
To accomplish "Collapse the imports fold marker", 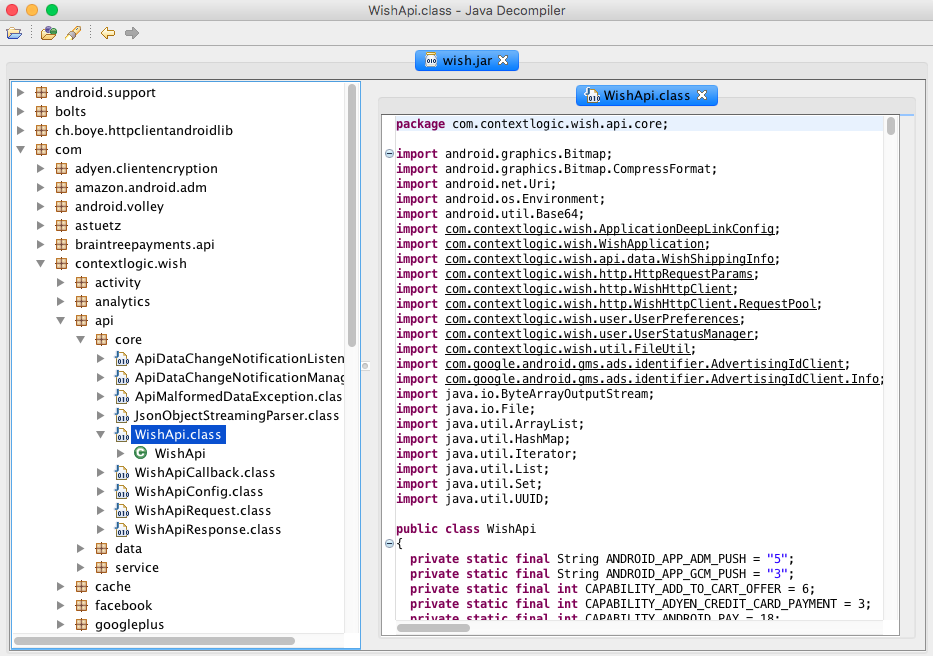I will (389, 154).
